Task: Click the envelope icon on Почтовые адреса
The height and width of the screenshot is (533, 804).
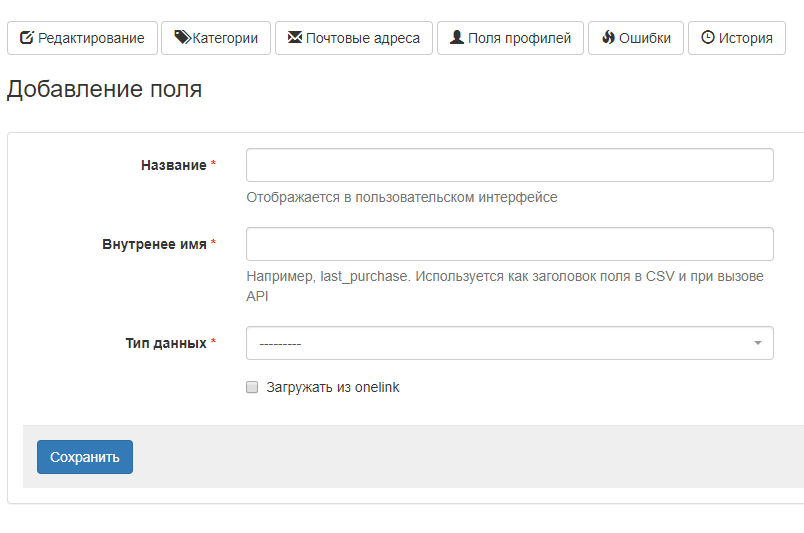Action: coord(295,37)
